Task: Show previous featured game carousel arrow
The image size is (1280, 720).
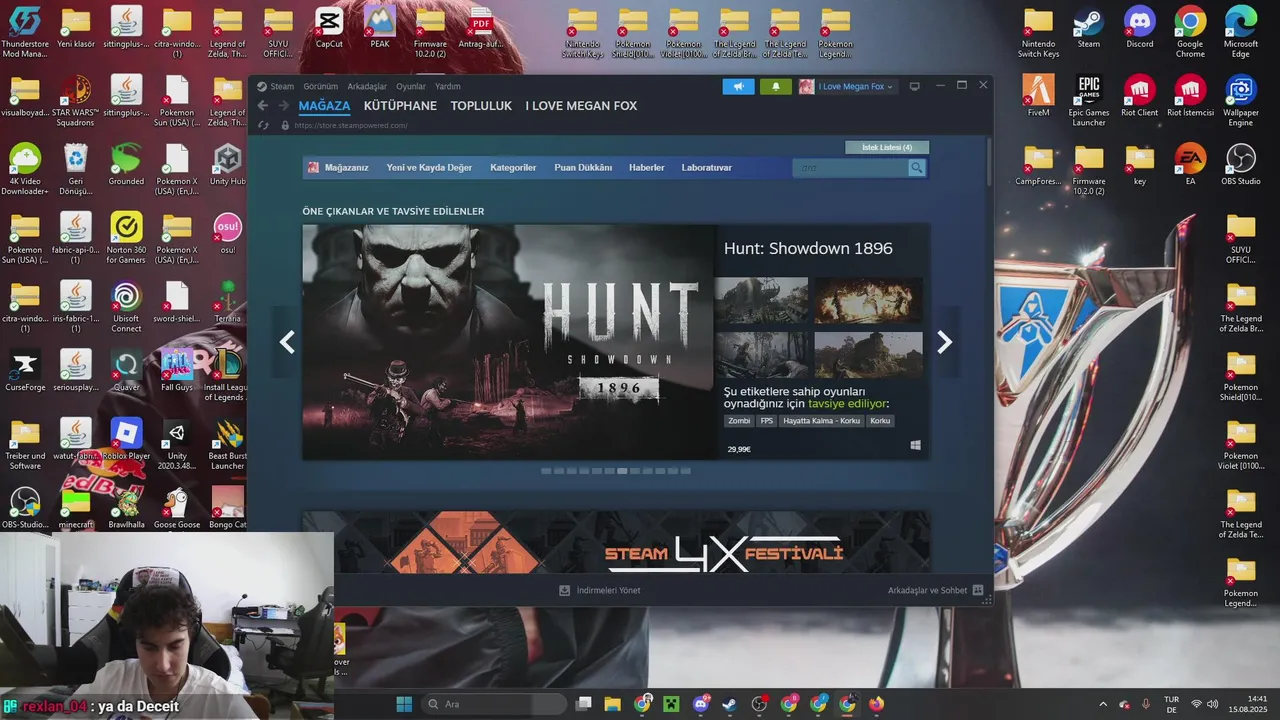Action: click(287, 342)
